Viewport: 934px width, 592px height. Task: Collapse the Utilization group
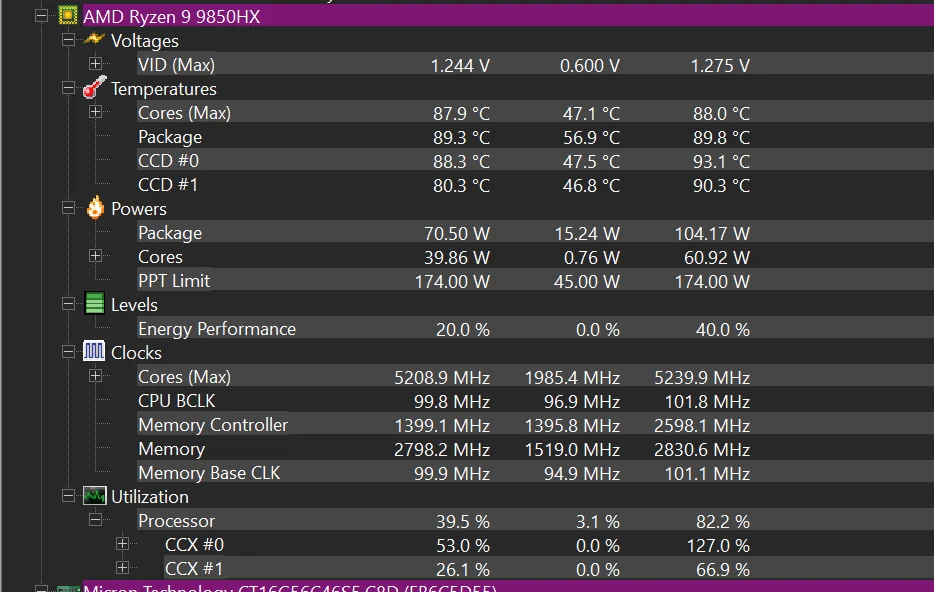[69, 496]
